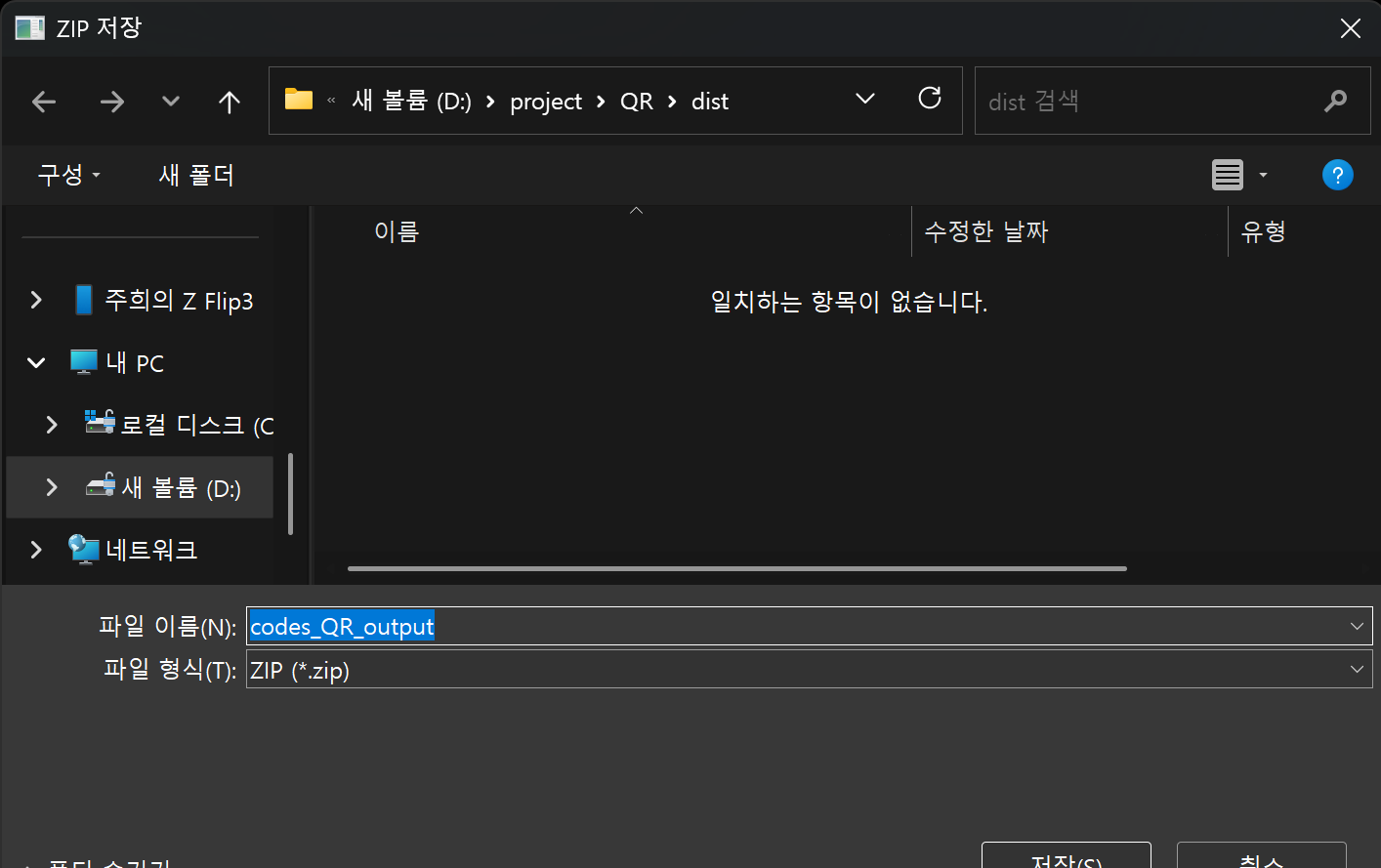
Task: Collapse the 내 PC tree node
Action: point(36,363)
